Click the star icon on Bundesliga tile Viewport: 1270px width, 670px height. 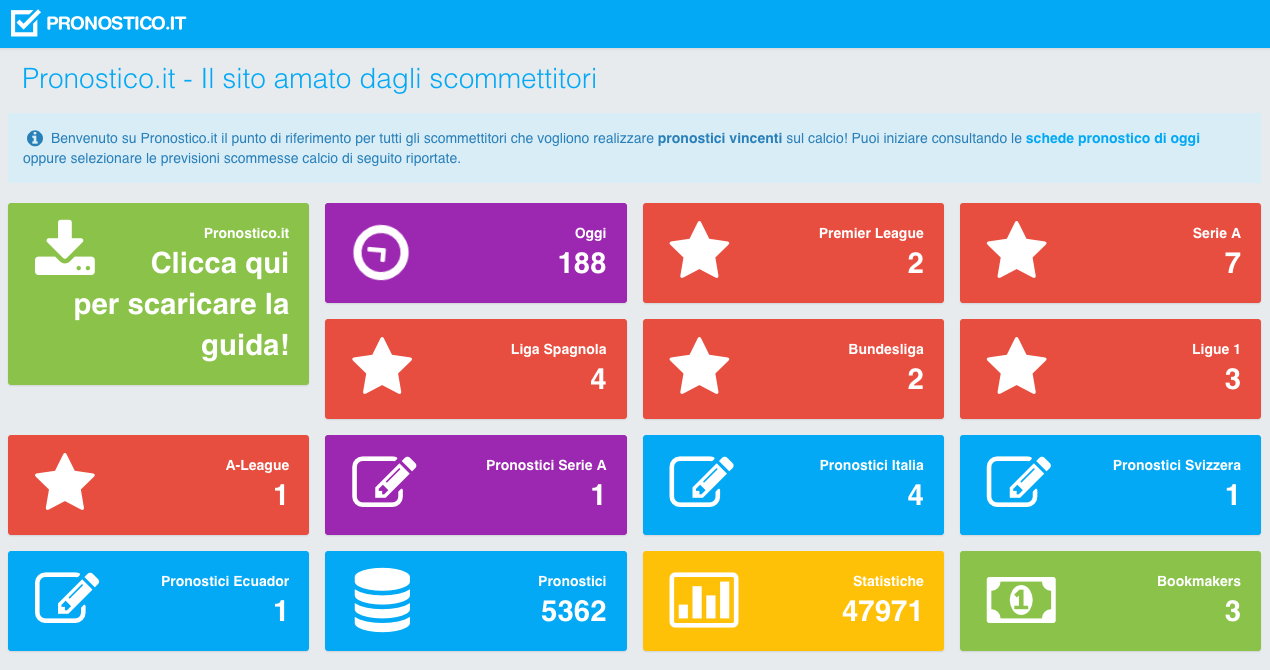coord(699,367)
